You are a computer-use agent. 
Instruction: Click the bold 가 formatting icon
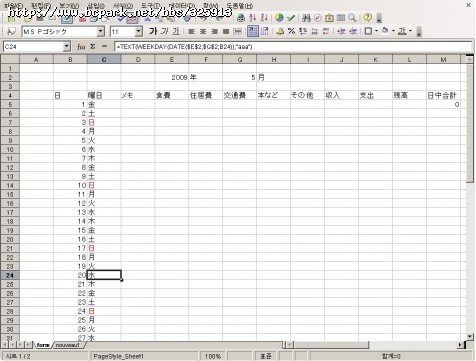[x=153, y=31]
